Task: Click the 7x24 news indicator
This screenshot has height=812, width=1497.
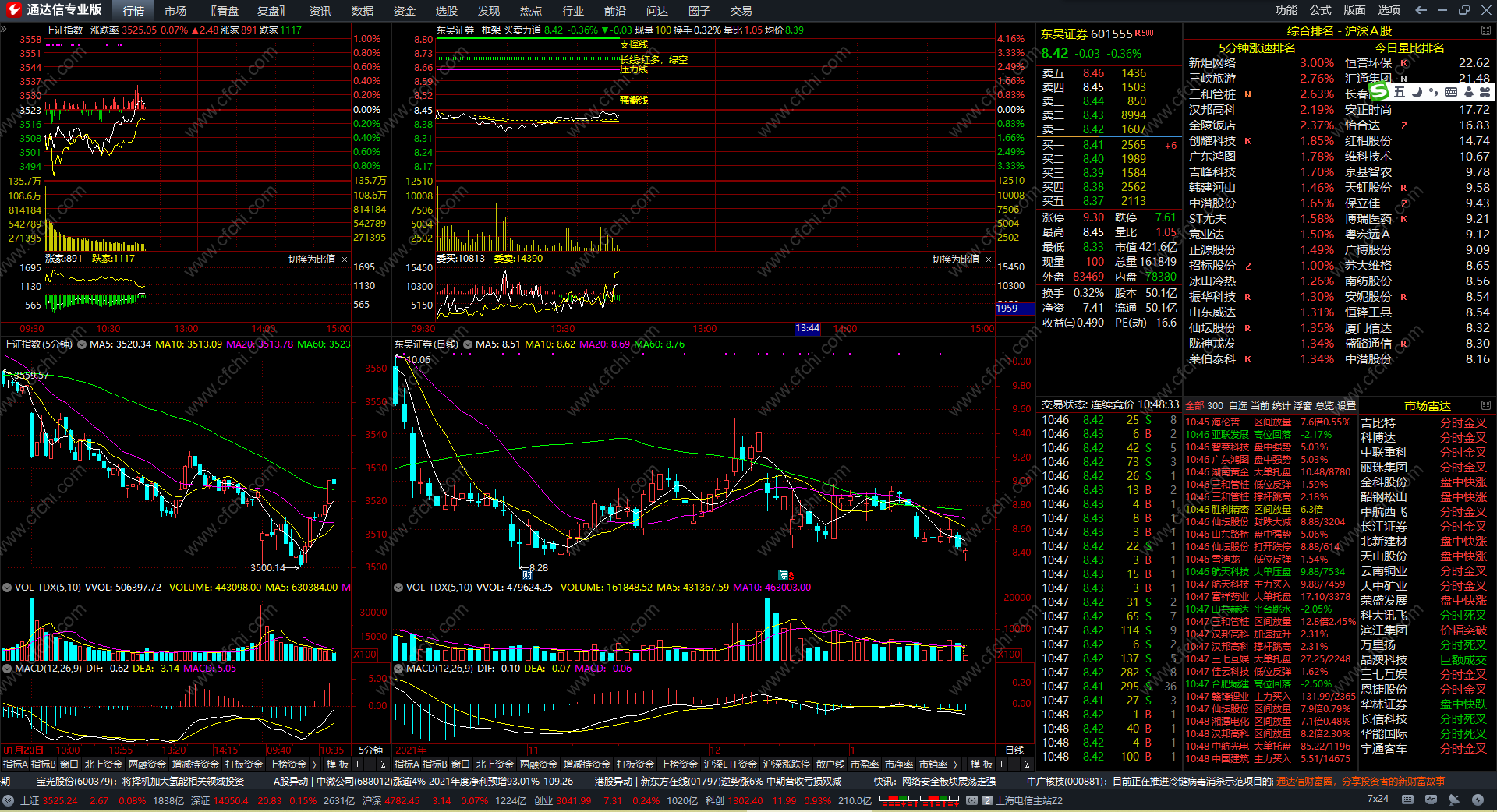Action: pyautogui.click(x=1378, y=799)
